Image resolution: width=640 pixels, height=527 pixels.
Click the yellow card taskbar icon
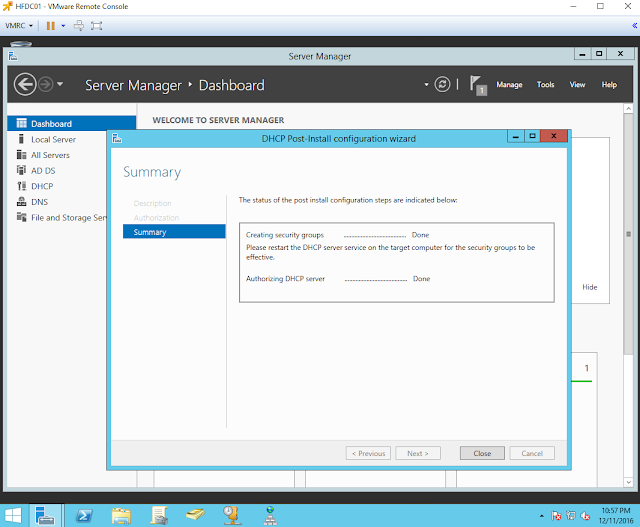click(195, 514)
